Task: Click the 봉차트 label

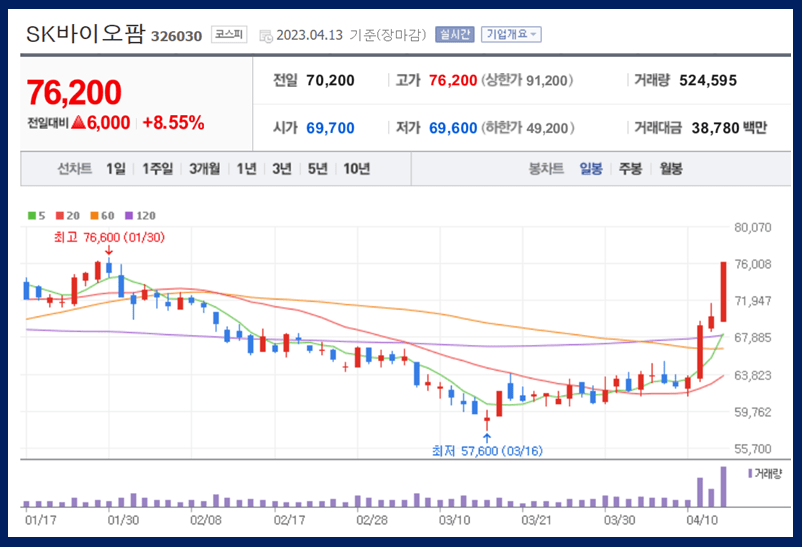Action: click(546, 168)
